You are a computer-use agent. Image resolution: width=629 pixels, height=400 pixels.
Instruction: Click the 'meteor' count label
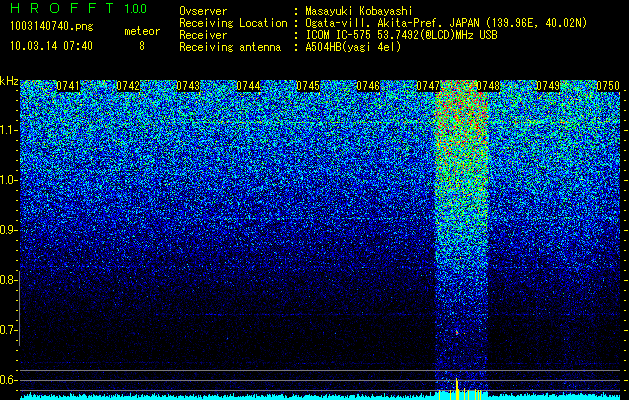pos(142,31)
